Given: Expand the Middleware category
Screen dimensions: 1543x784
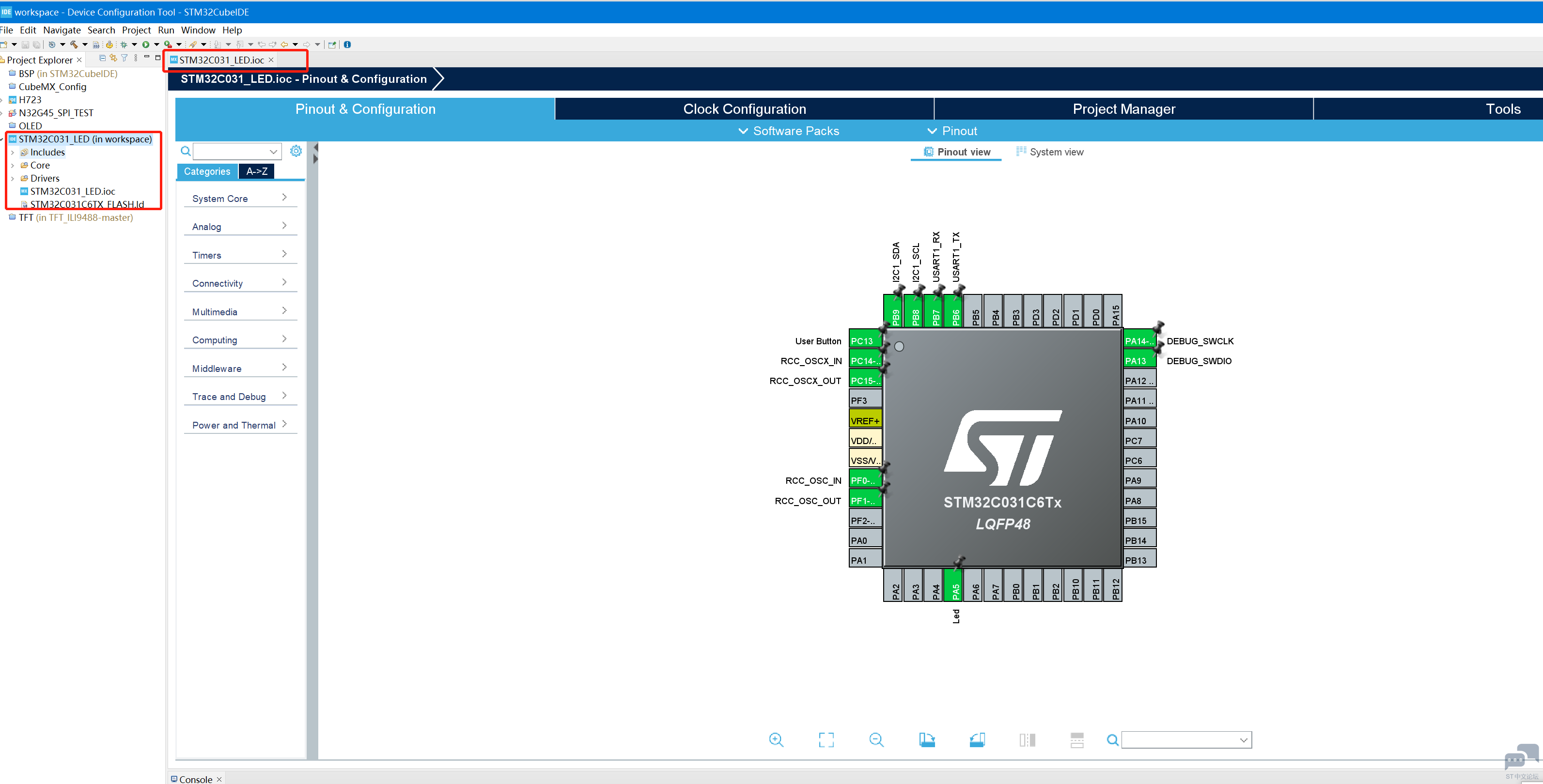Looking at the screenshot, I should 240,369.
